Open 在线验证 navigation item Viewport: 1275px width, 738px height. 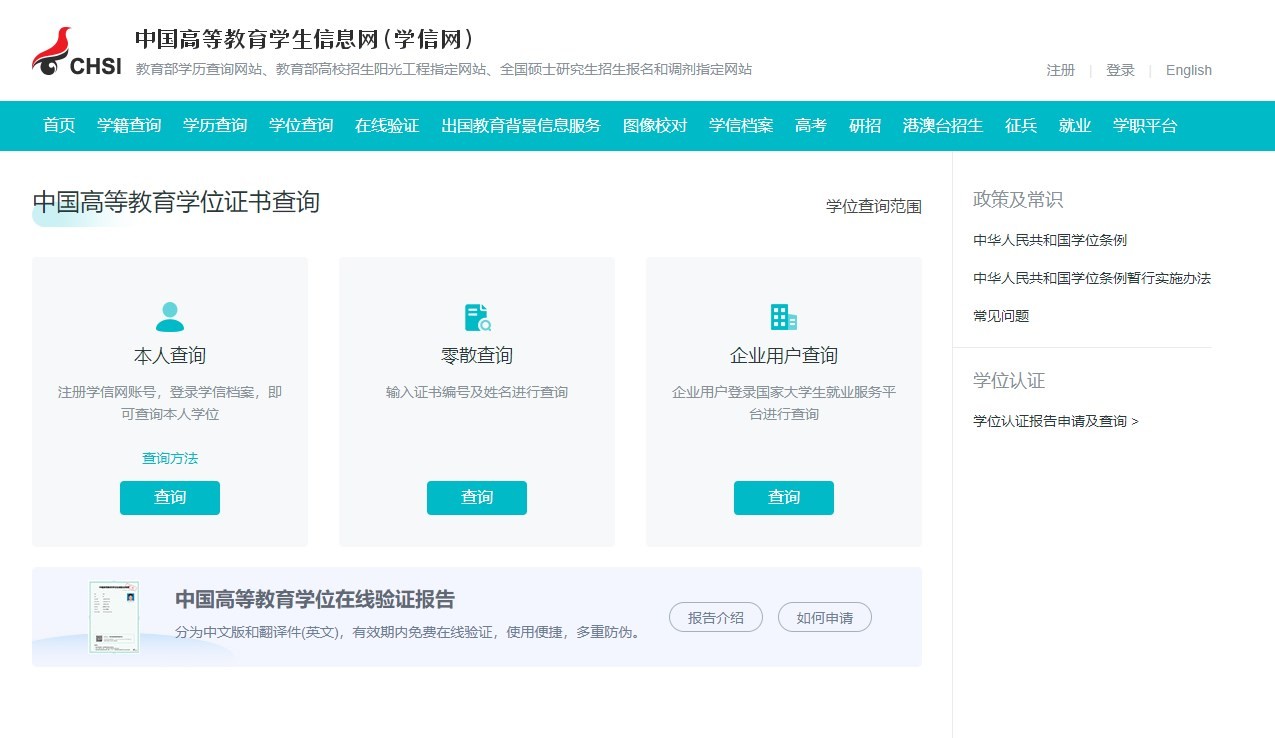(387, 126)
